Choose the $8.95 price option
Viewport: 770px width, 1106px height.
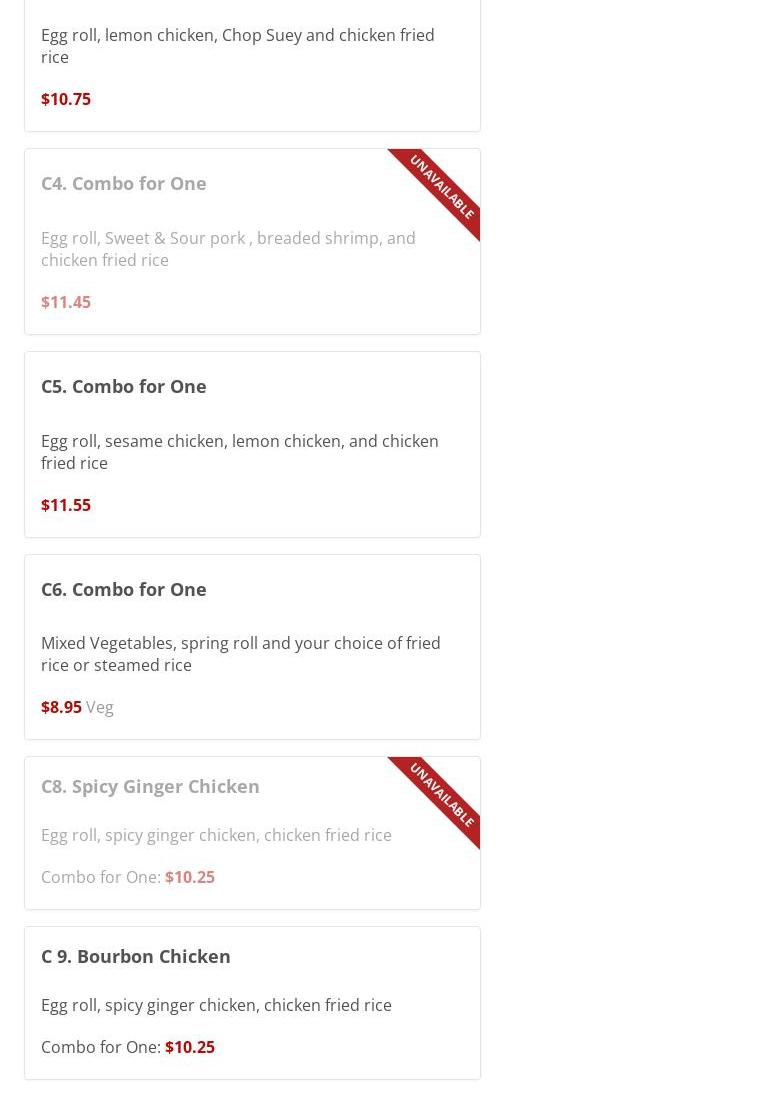pyautogui.click(x=61, y=707)
